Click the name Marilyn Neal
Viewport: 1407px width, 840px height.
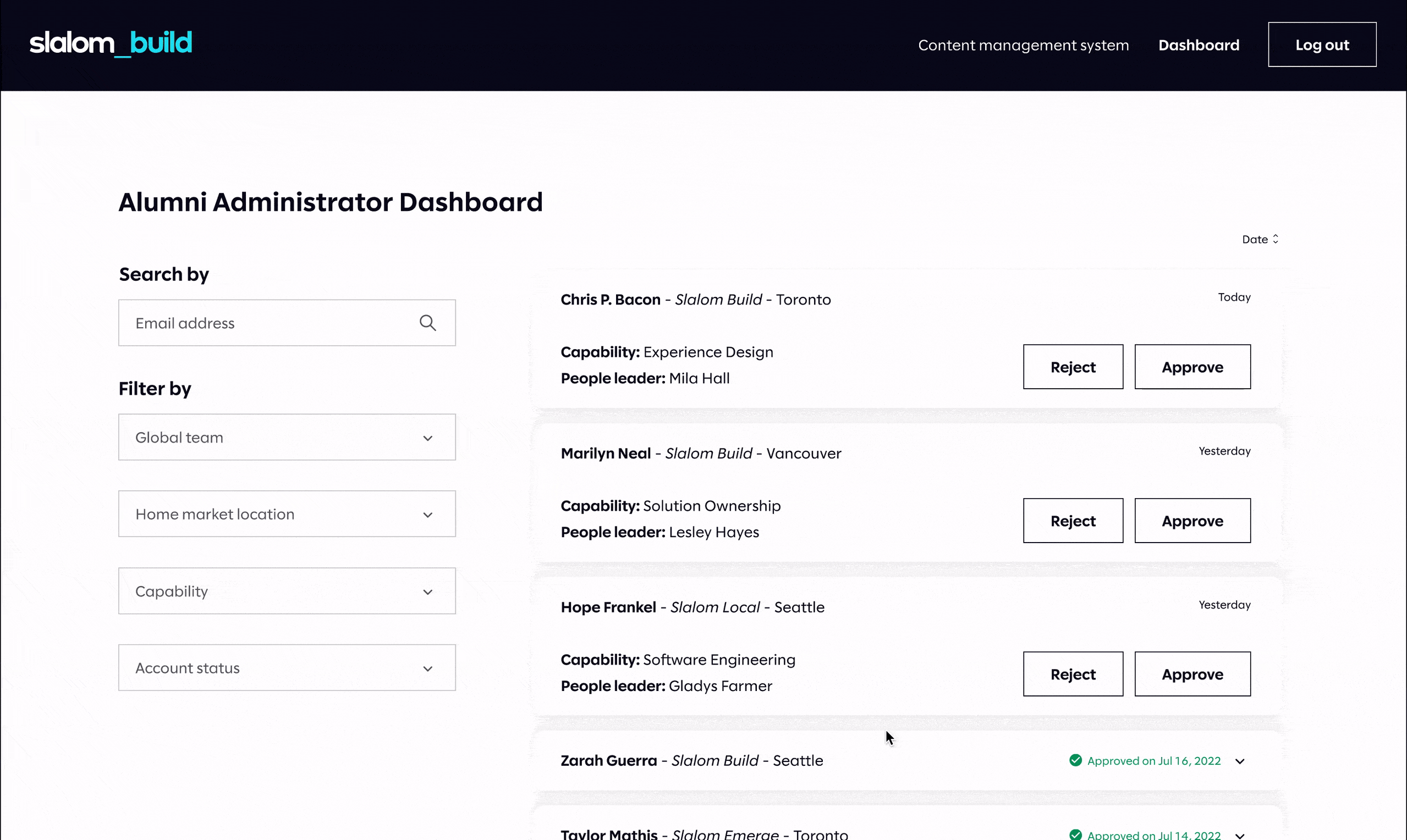[605, 454]
